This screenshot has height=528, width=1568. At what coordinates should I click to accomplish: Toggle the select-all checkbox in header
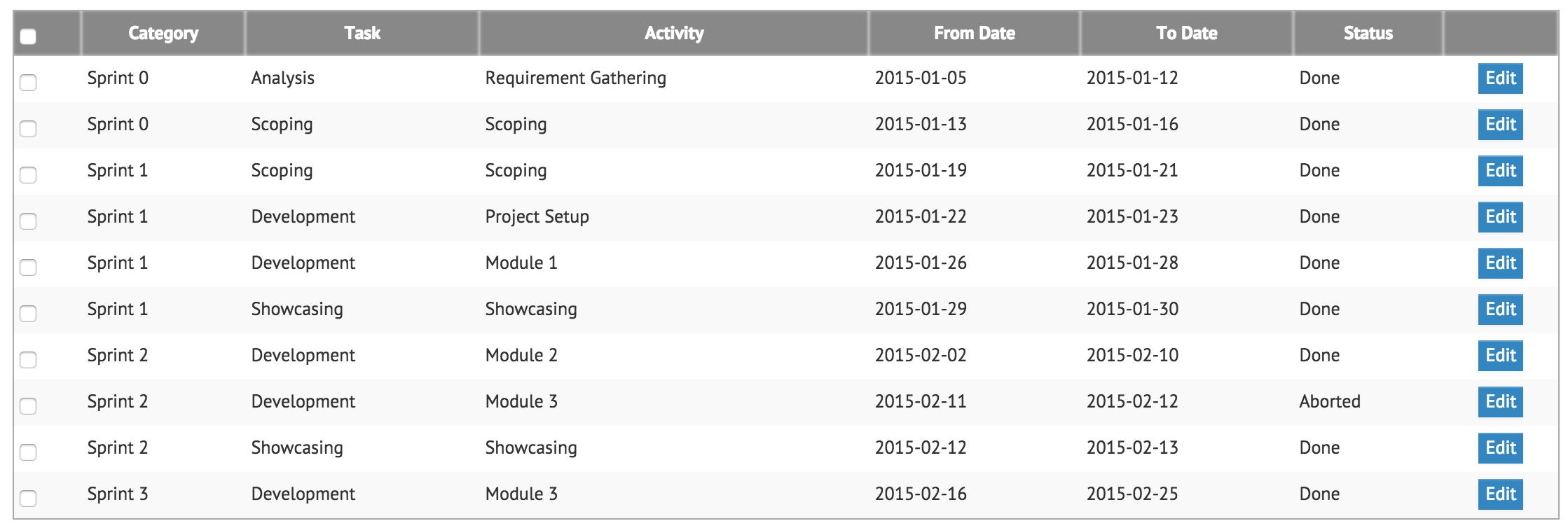pos(28,36)
